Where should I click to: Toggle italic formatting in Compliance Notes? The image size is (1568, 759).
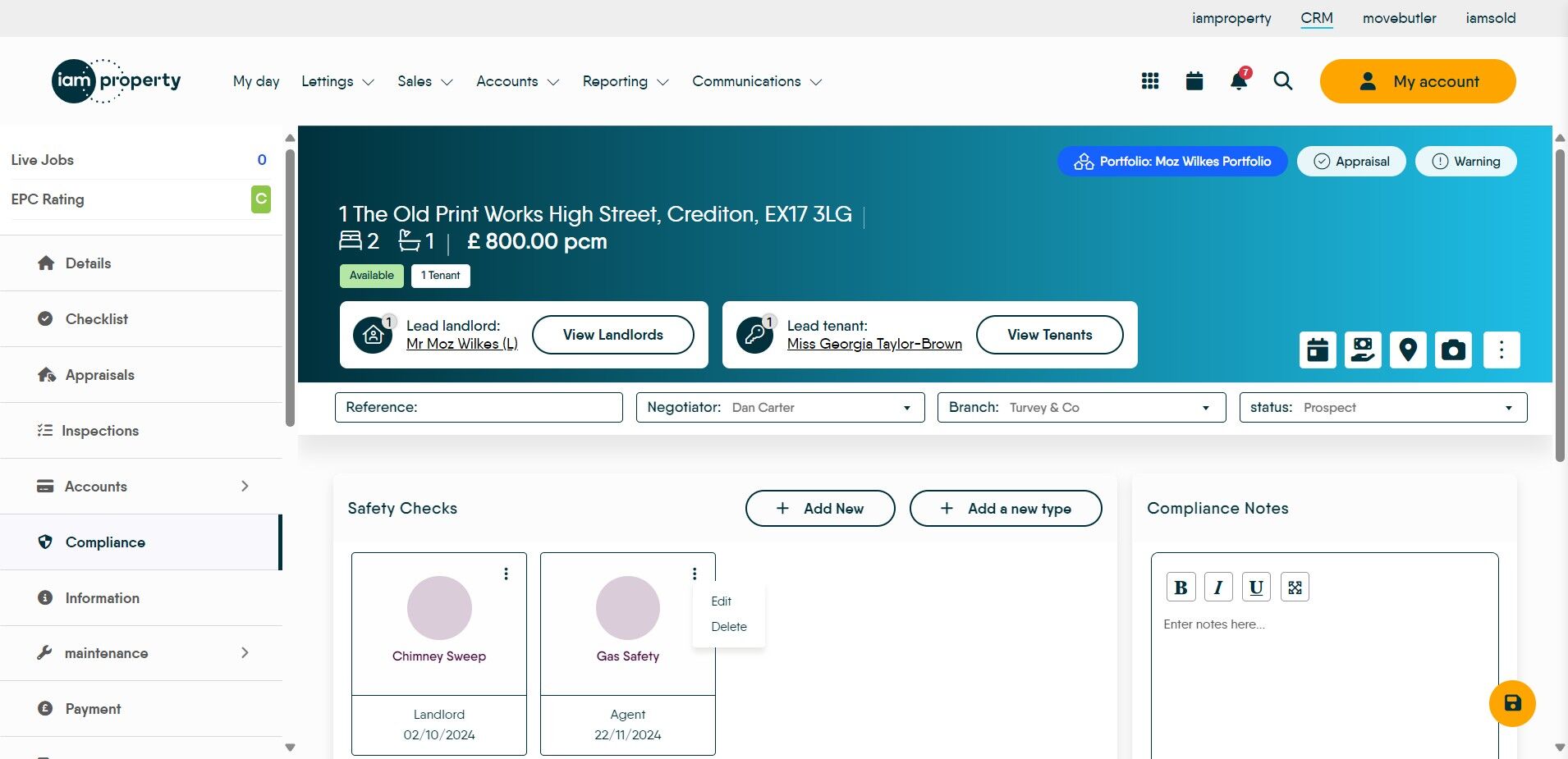tap(1218, 588)
